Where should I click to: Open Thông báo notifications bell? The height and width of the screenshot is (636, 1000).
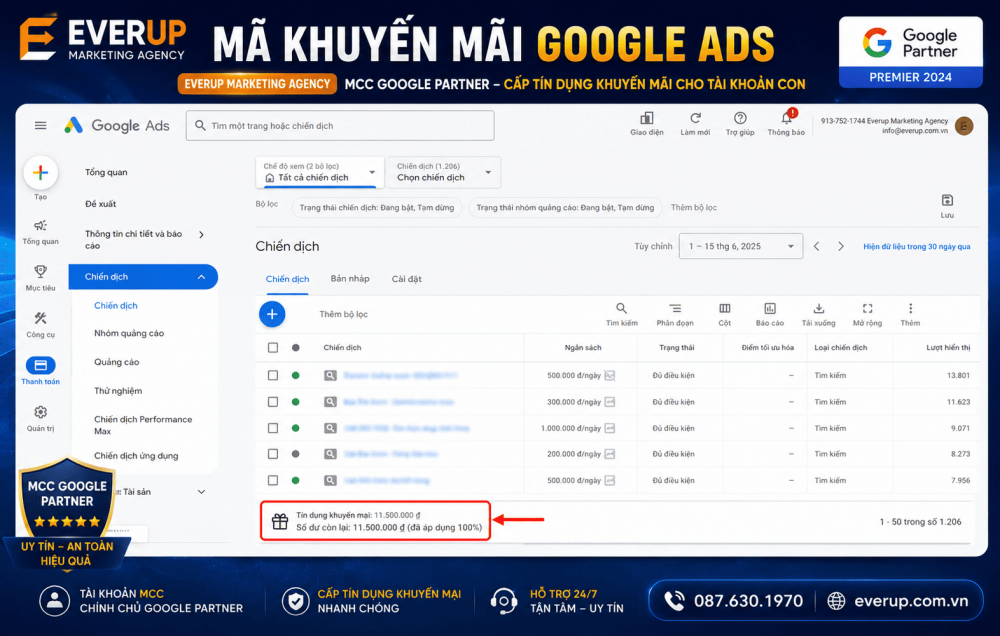pyautogui.click(x=787, y=117)
